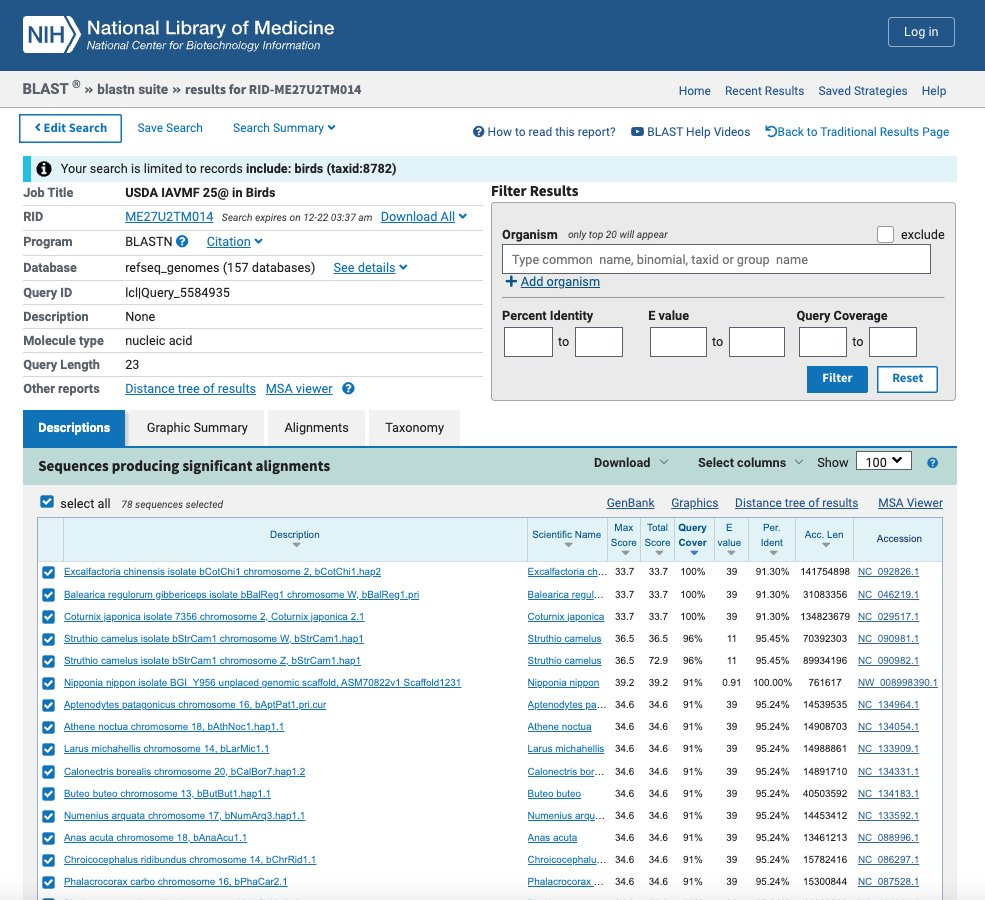The height and width of the screenshot is (900, 985).
Task: Open BLASTN program help question icon
Action: coord(182,241)
